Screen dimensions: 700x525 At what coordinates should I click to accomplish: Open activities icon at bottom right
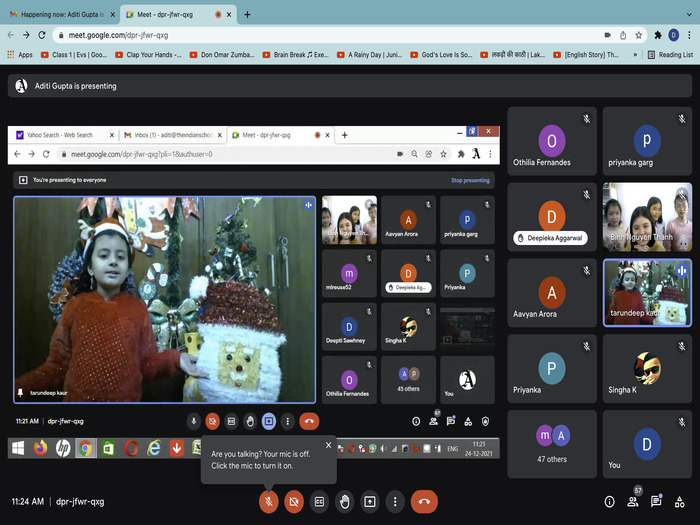pos(679,502)
